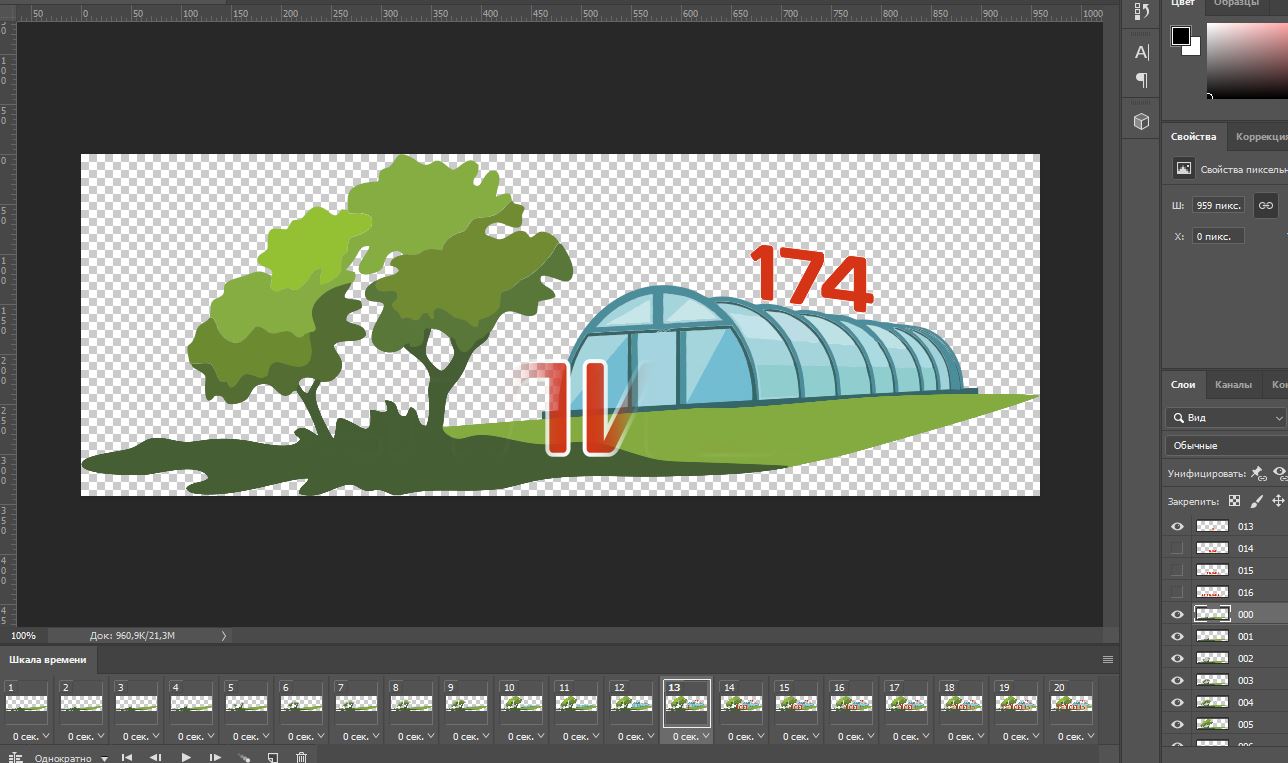The image size is (1288, 763).
Task: Select frame 19 thumbnail in timeline
Action: [1016, 703]
